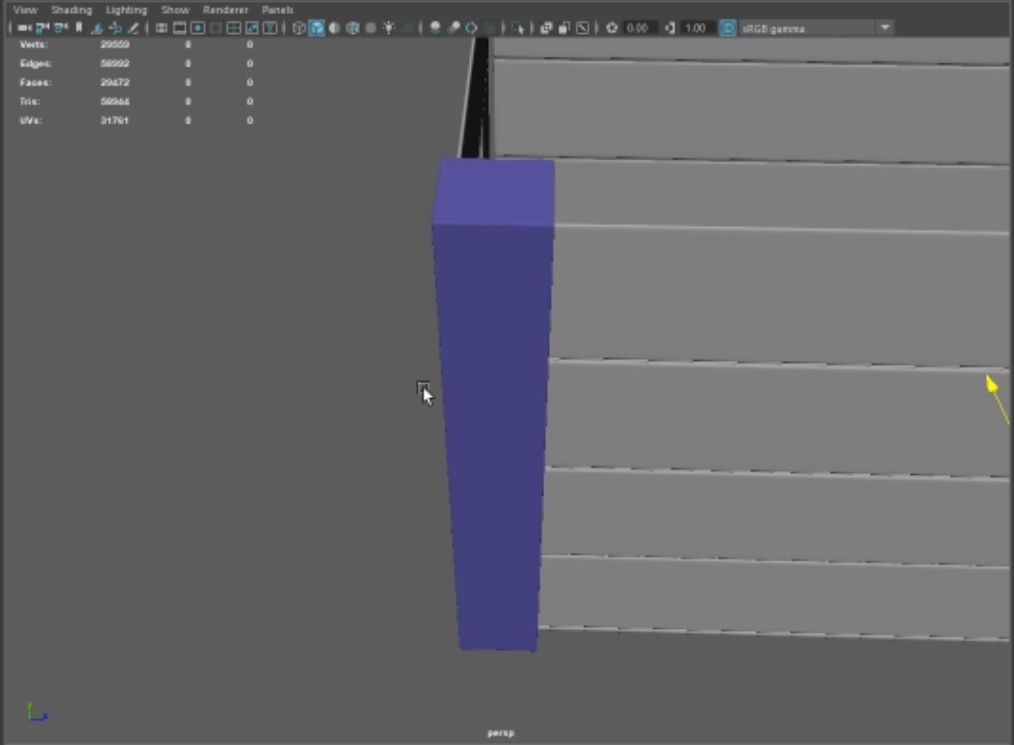Open the View menu
Viewport: 1014px width, 745px height.
tap(25, 10)
